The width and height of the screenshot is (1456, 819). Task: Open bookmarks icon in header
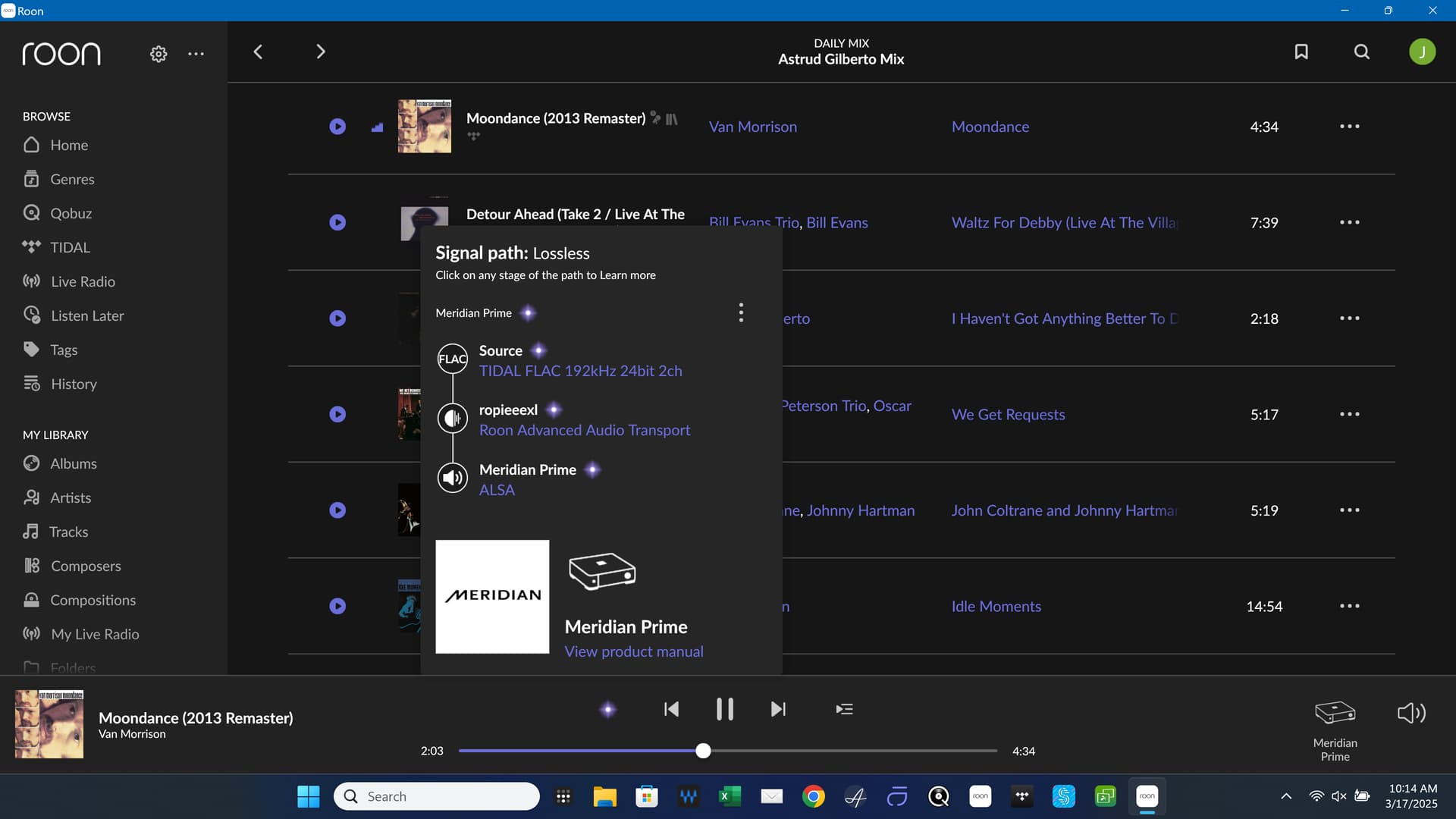pos(1301,52)
